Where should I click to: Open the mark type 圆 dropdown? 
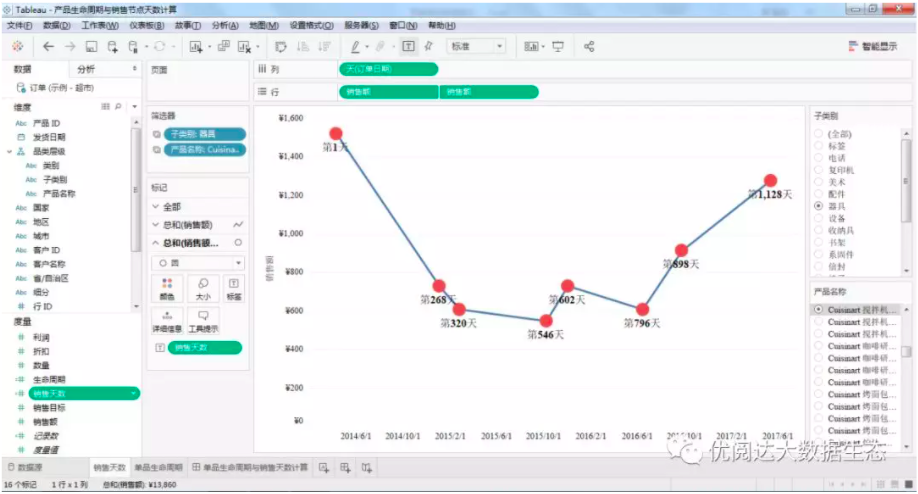tap(198, 263)
